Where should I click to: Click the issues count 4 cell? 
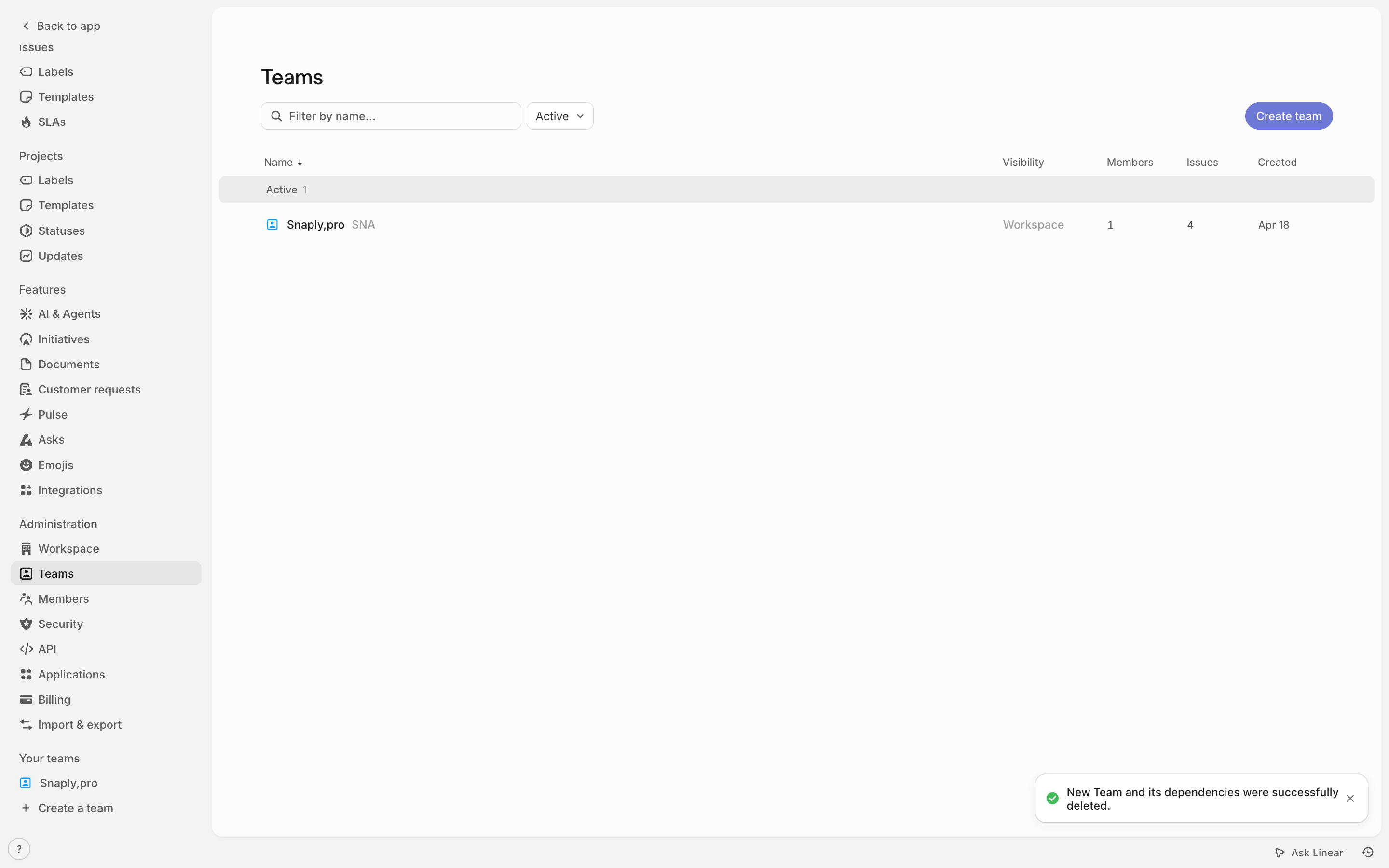[1190, 224]
